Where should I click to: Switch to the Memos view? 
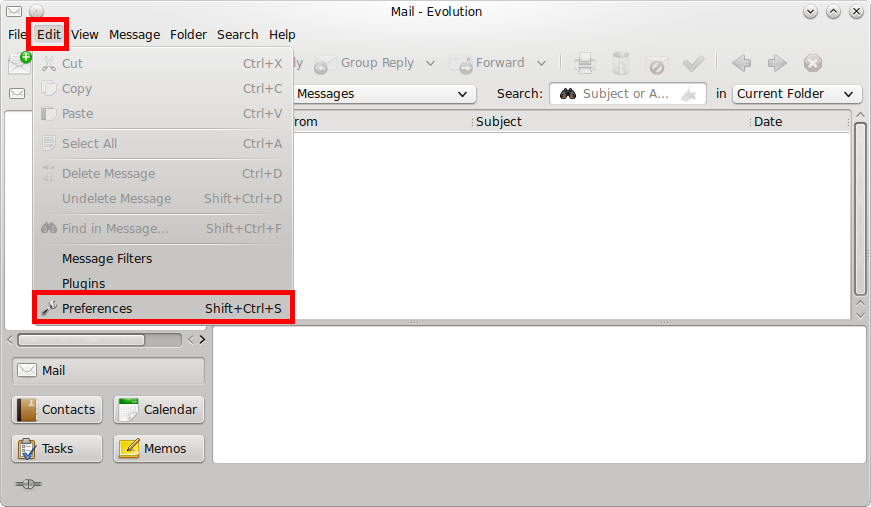159,449
